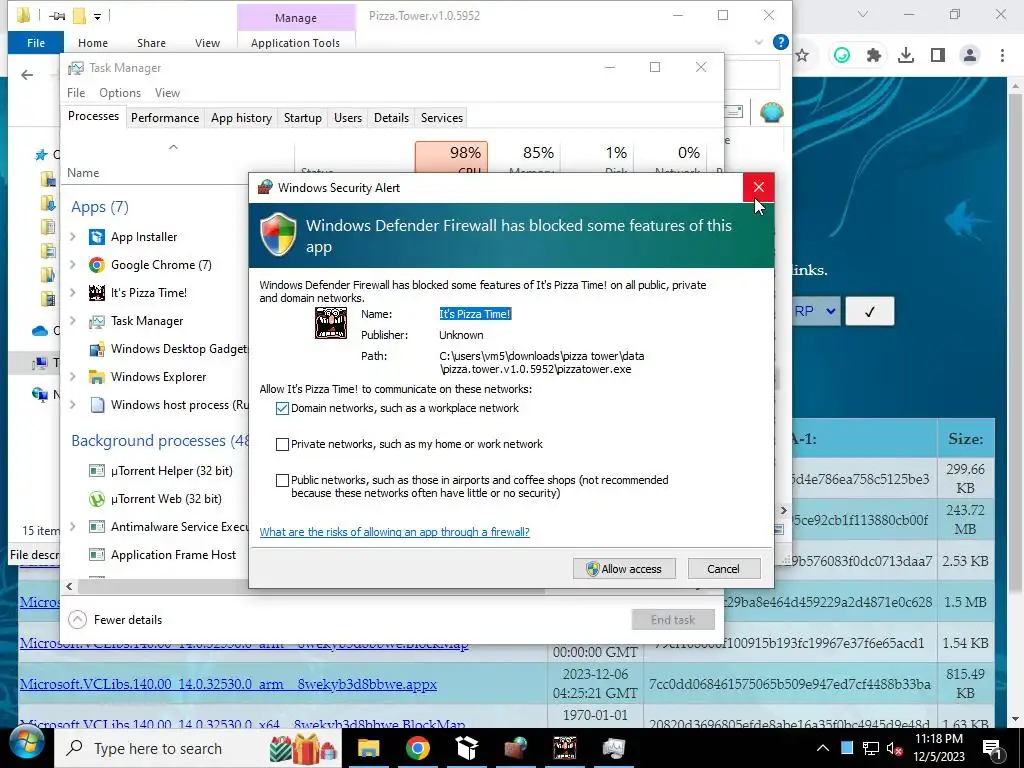The height and width of the screenshot is (768, 1024).
Task: Open Chrome extensions puzzle icon
Action: point(873,56)
